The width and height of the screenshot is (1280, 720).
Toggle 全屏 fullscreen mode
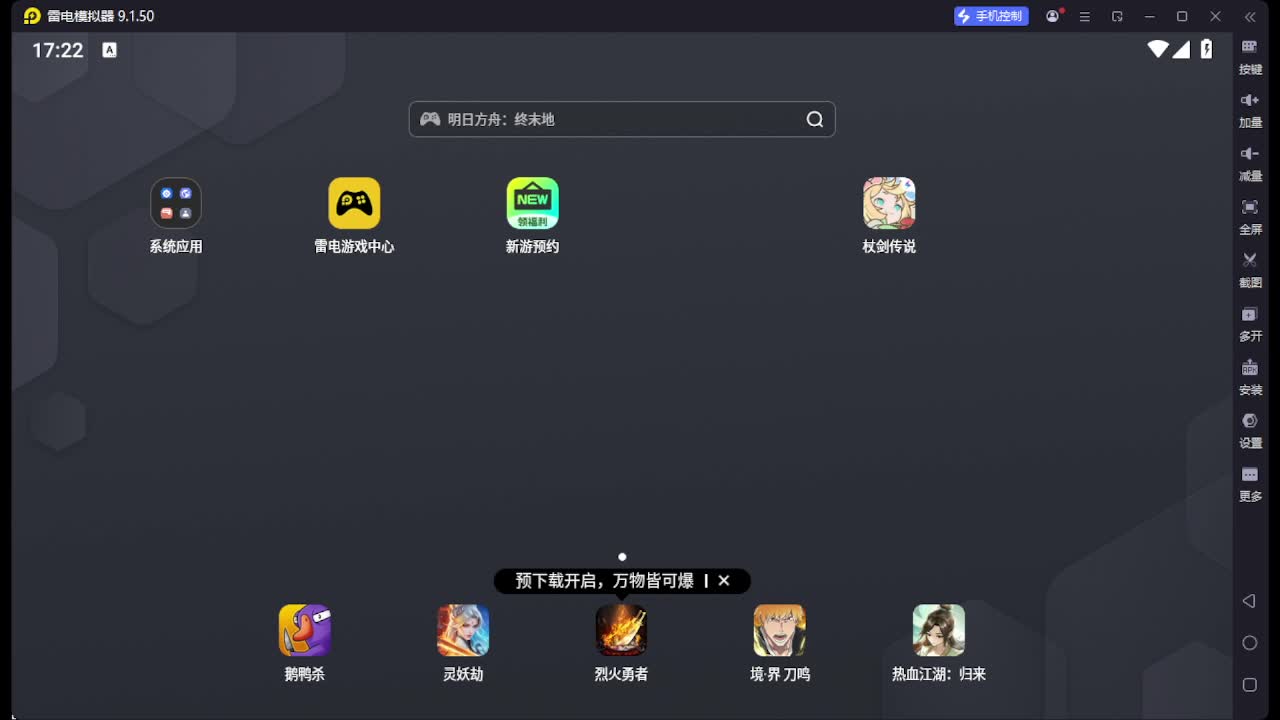point(1250,216)
